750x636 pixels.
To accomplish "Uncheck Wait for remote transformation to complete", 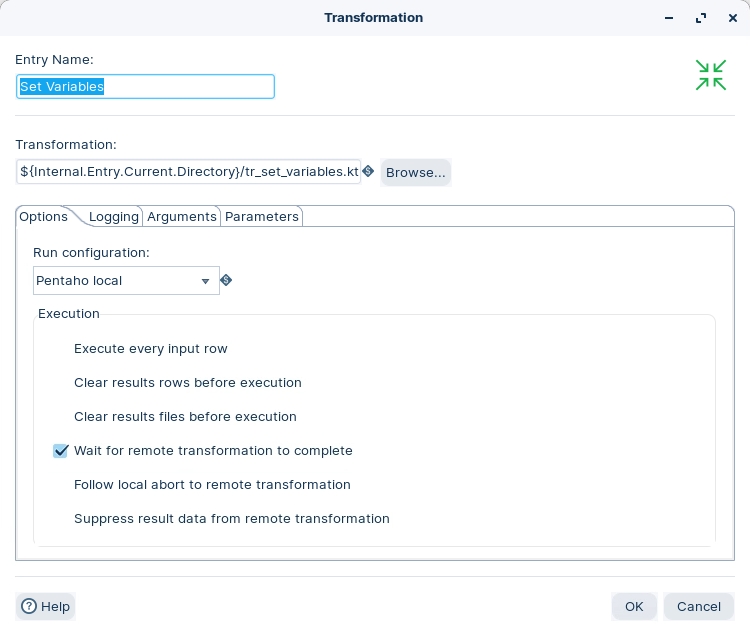I will [61, 451].
